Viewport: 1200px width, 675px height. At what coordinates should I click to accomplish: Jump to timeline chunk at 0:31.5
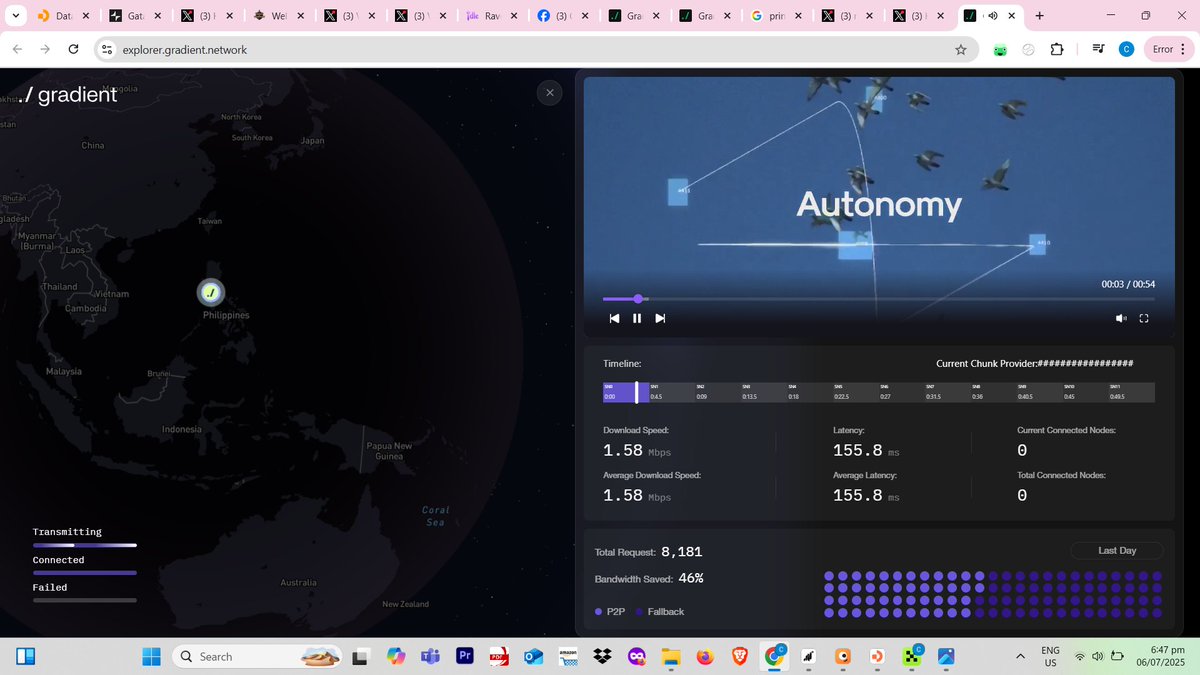pyautogui.click(x=947, y=392)
